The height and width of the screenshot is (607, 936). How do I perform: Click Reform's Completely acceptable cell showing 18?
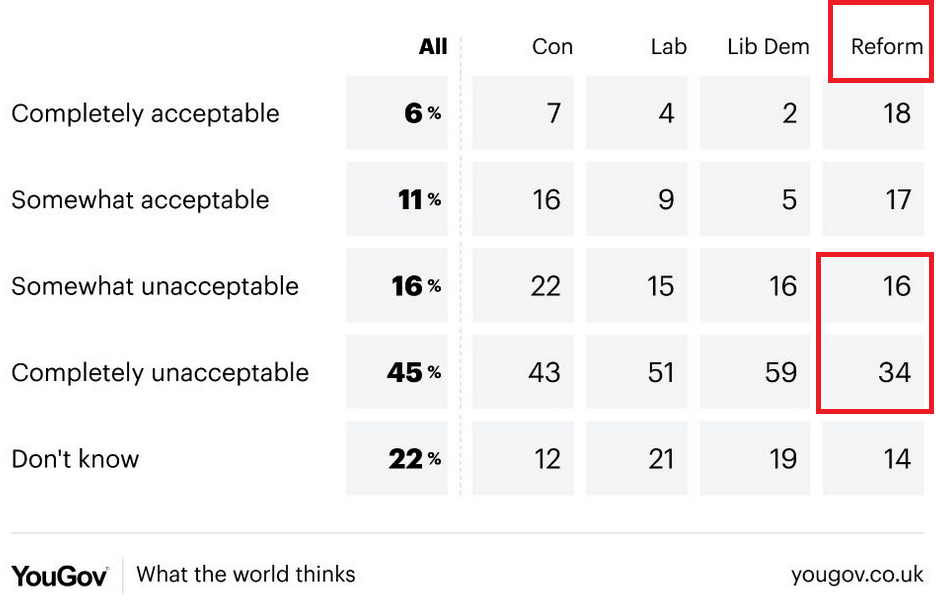click(874, 113)
